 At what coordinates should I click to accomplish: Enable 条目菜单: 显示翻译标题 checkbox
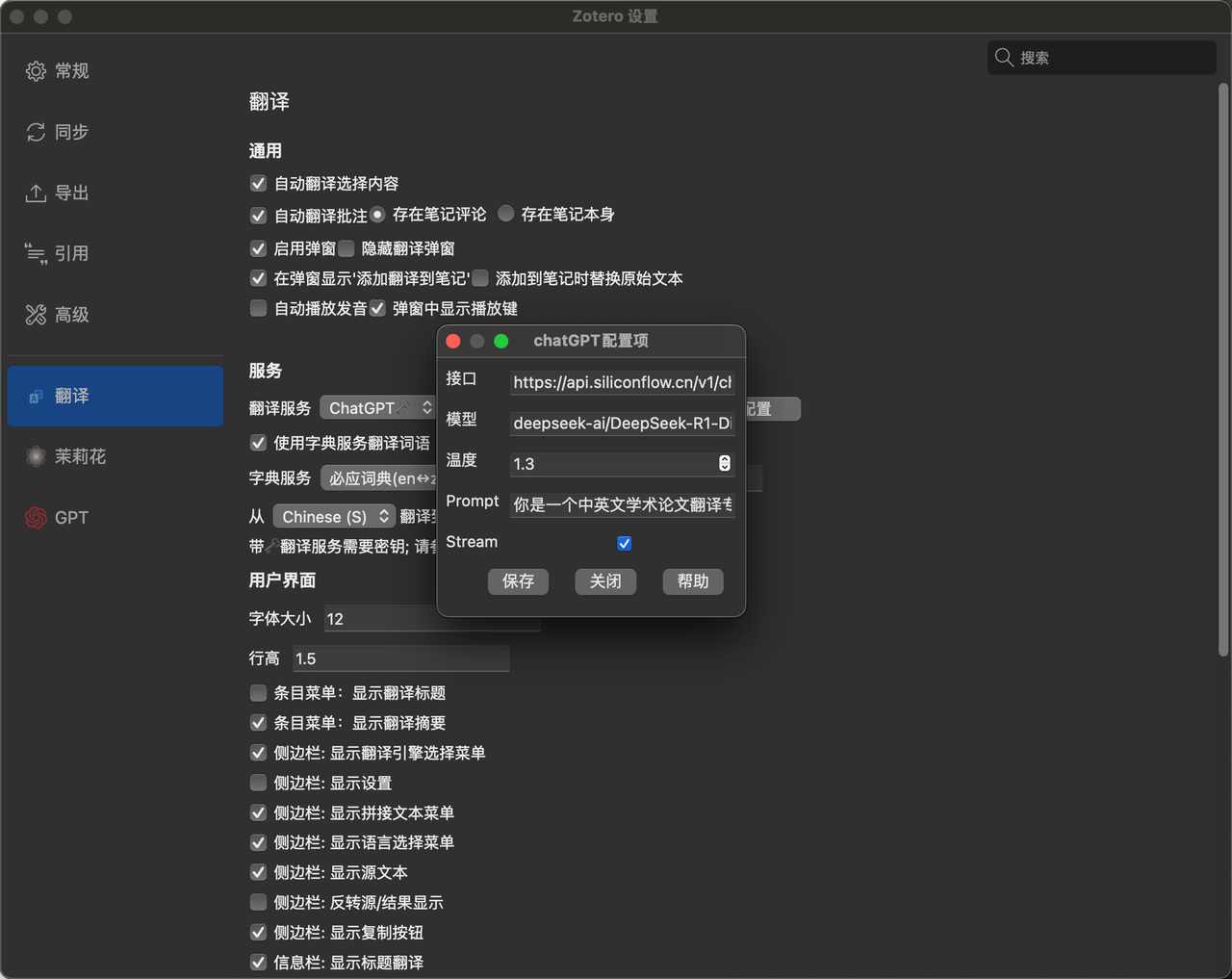(x=258, y=693)
